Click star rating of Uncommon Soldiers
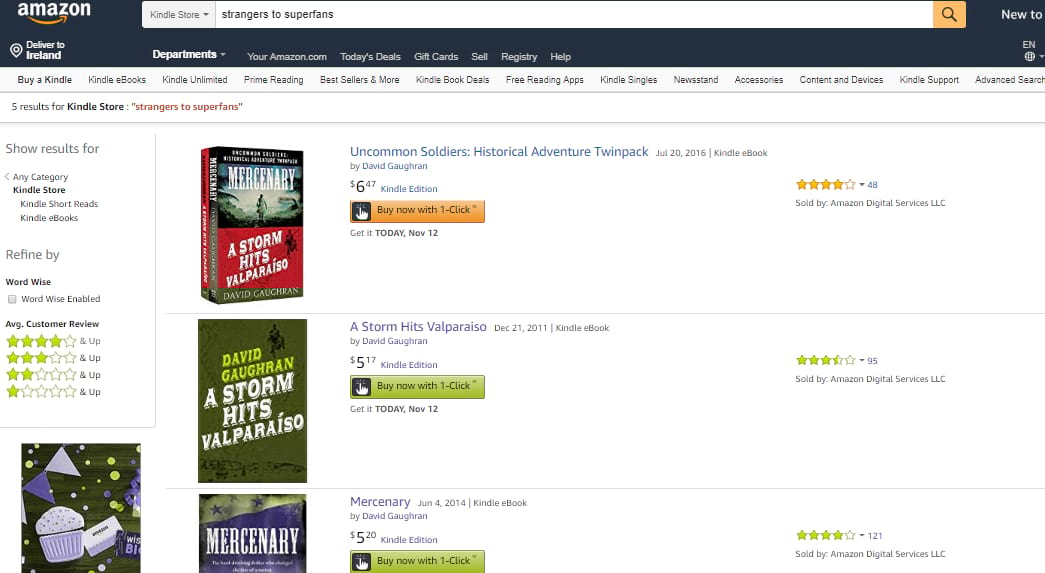Image resolution: width=1045 pixels, height=573 pixels. click(825, 185)
